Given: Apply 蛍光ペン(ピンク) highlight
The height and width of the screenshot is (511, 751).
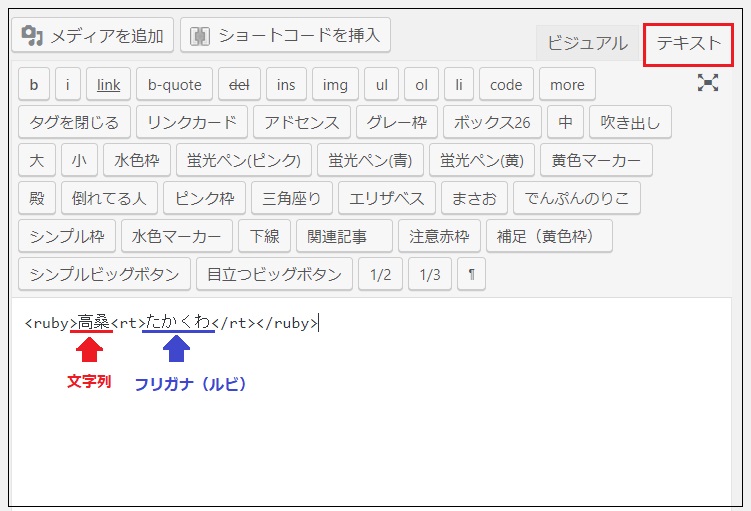Looking at the screenshot, I should tap(244, 160).
